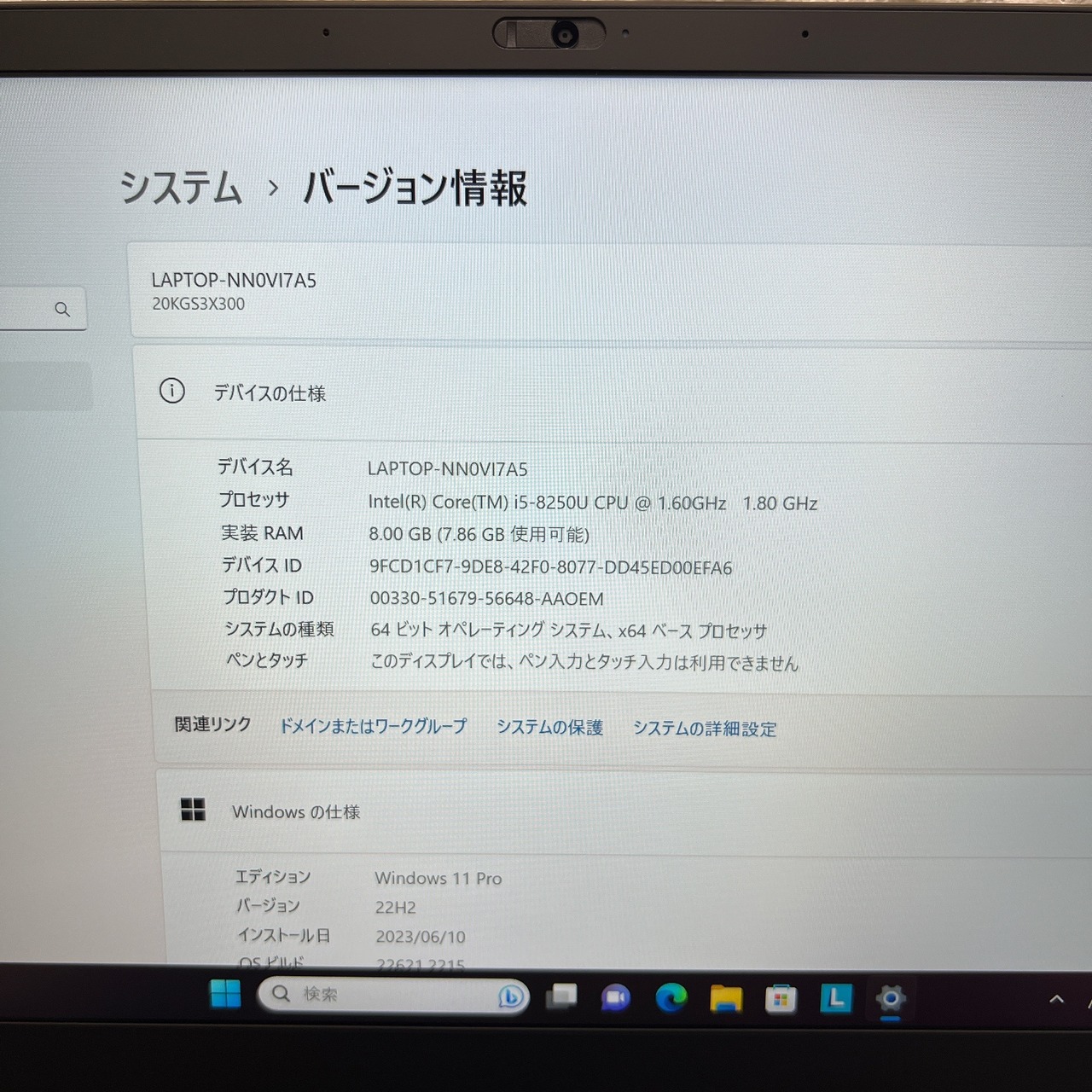Select install date 2023/06/10
The height and width of the screenshot is (1092, 1092).
click(421, 937)
